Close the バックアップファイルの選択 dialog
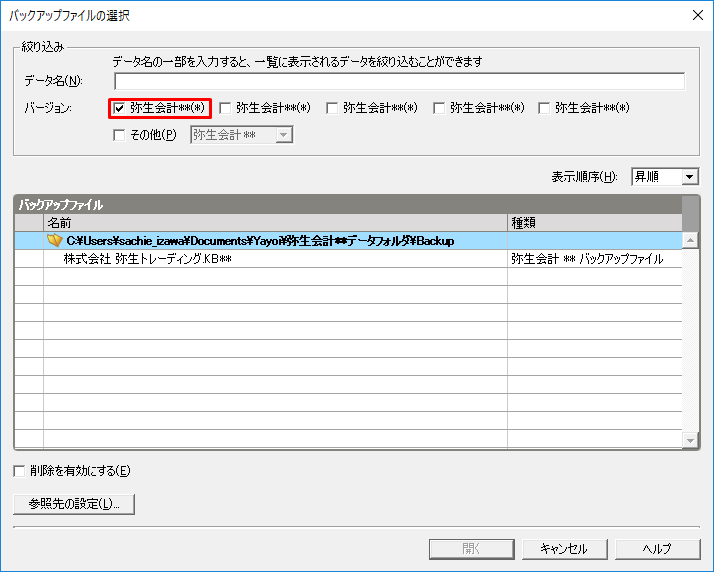This screenshot has width=714, height=572. (x=698, y=15)
